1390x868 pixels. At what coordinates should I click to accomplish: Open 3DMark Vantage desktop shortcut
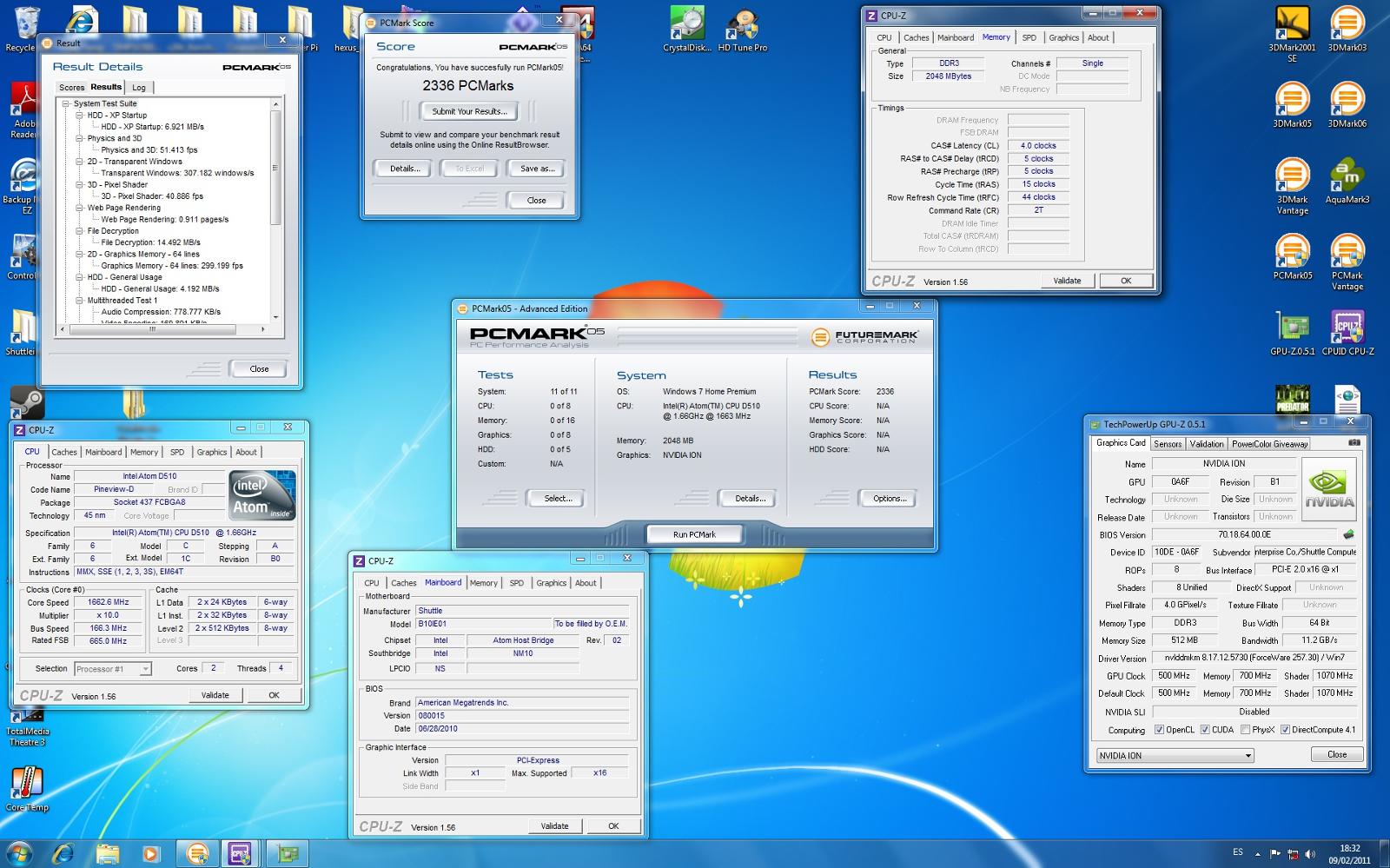[1292, 185]
